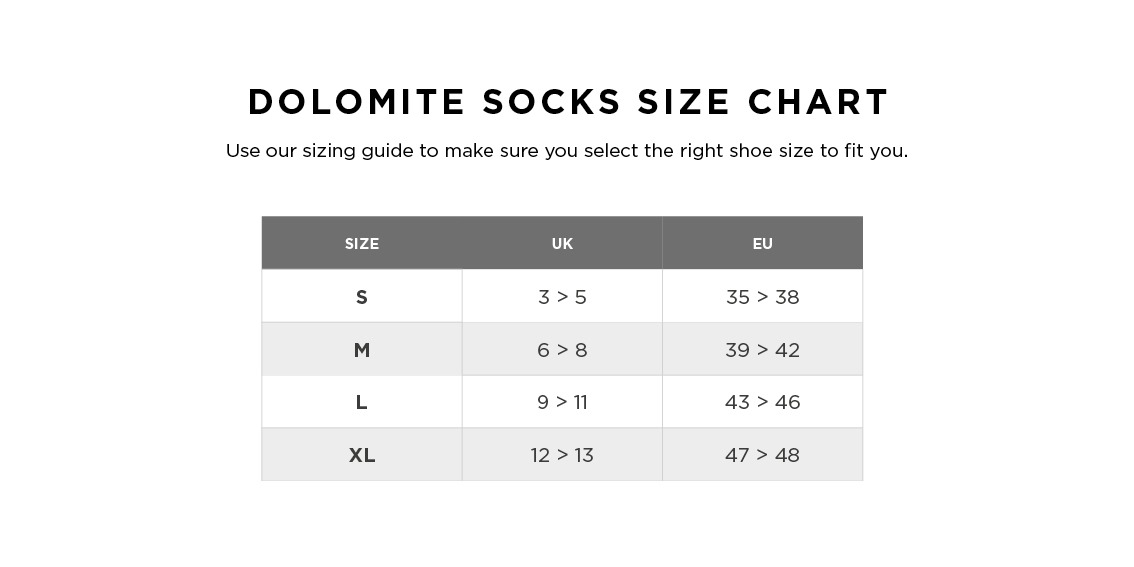Image resolution: width=1134 pixels, height=567 pixels.
Task: Click UK size range 6 > 8
Action: 562,350
